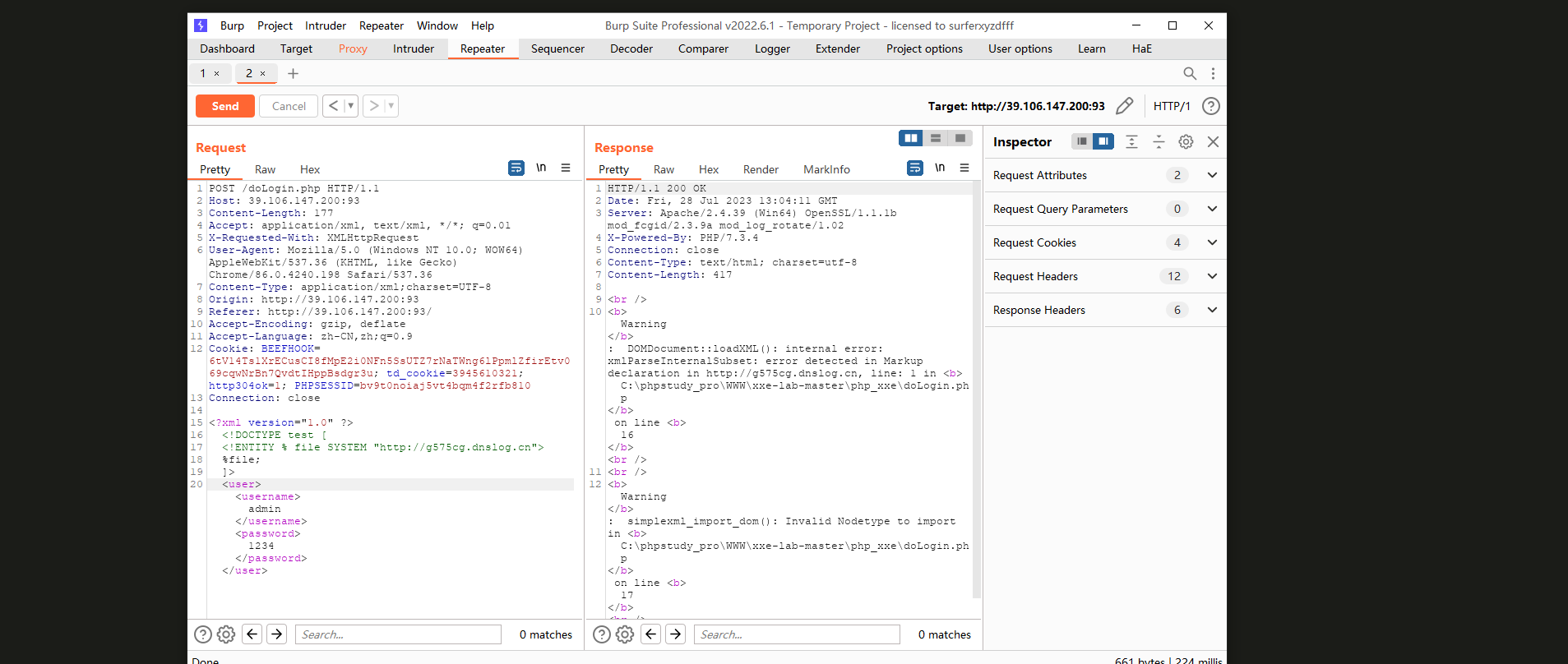Open the HaE extension tab
This screenshot has width=1568, height=664.
[x=1142, y=48]
